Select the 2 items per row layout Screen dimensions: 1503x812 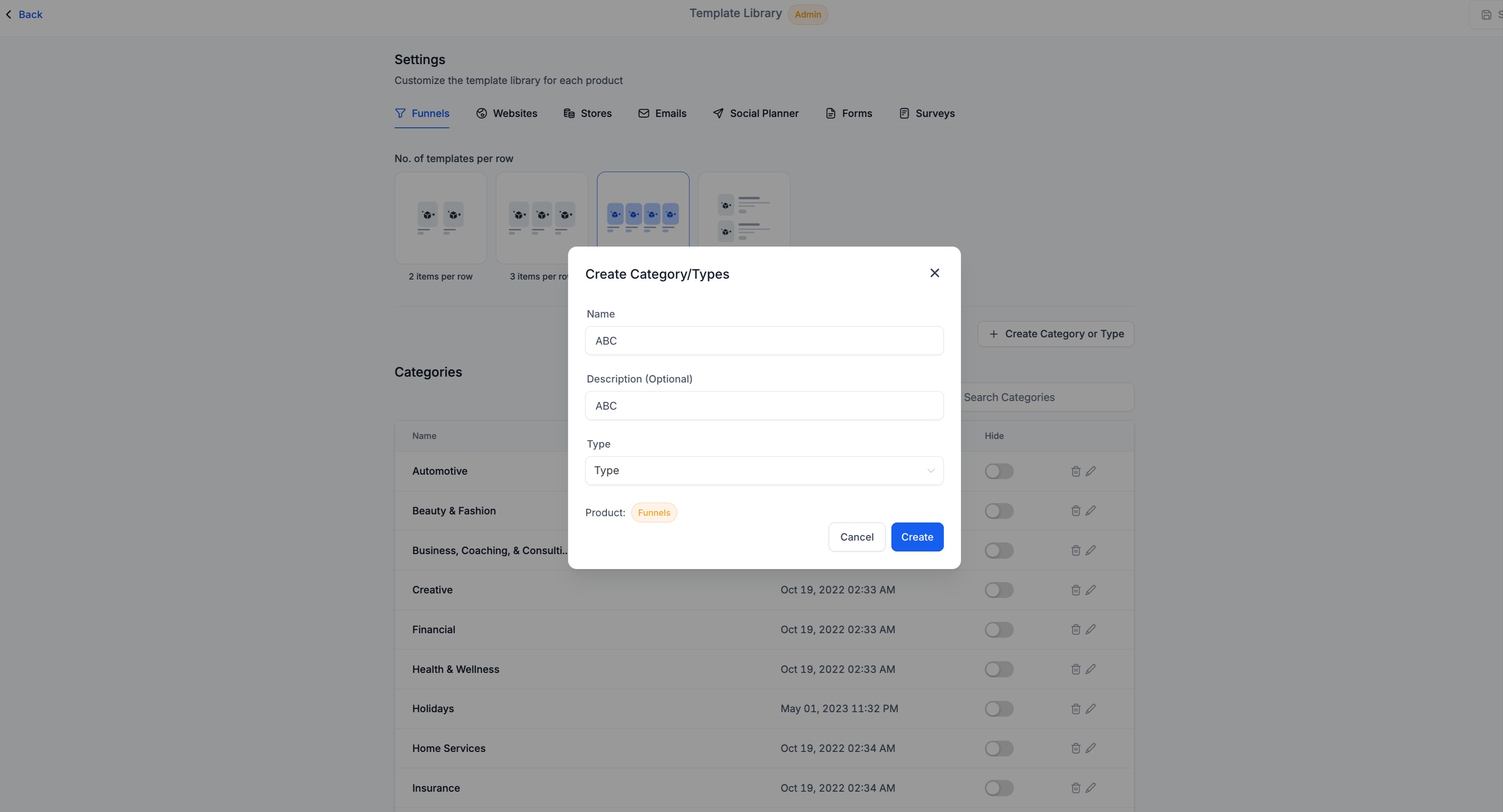[x=440, y=218]
